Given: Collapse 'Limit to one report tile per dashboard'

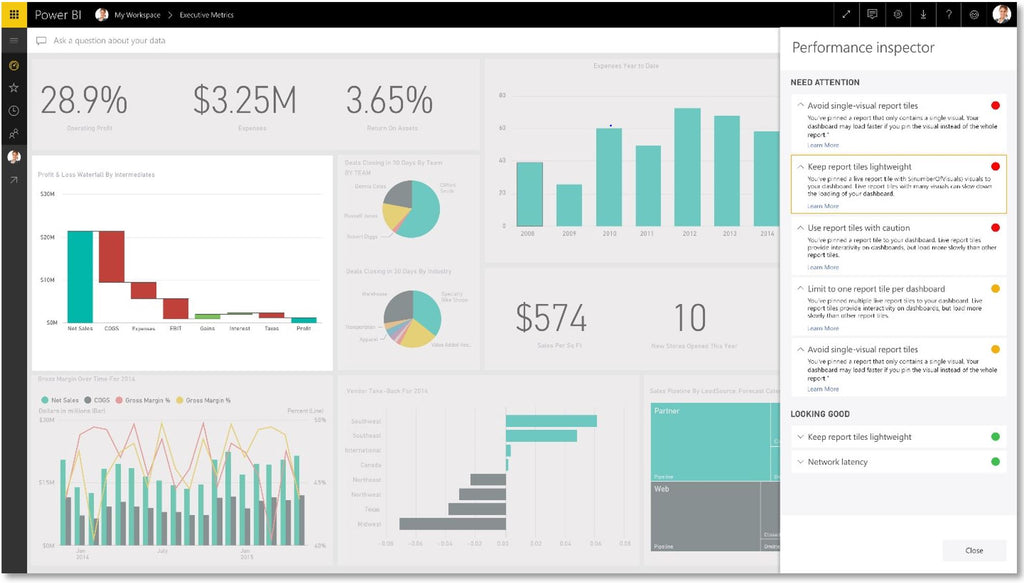Looking at the screenshot, I should coord(800,289).
